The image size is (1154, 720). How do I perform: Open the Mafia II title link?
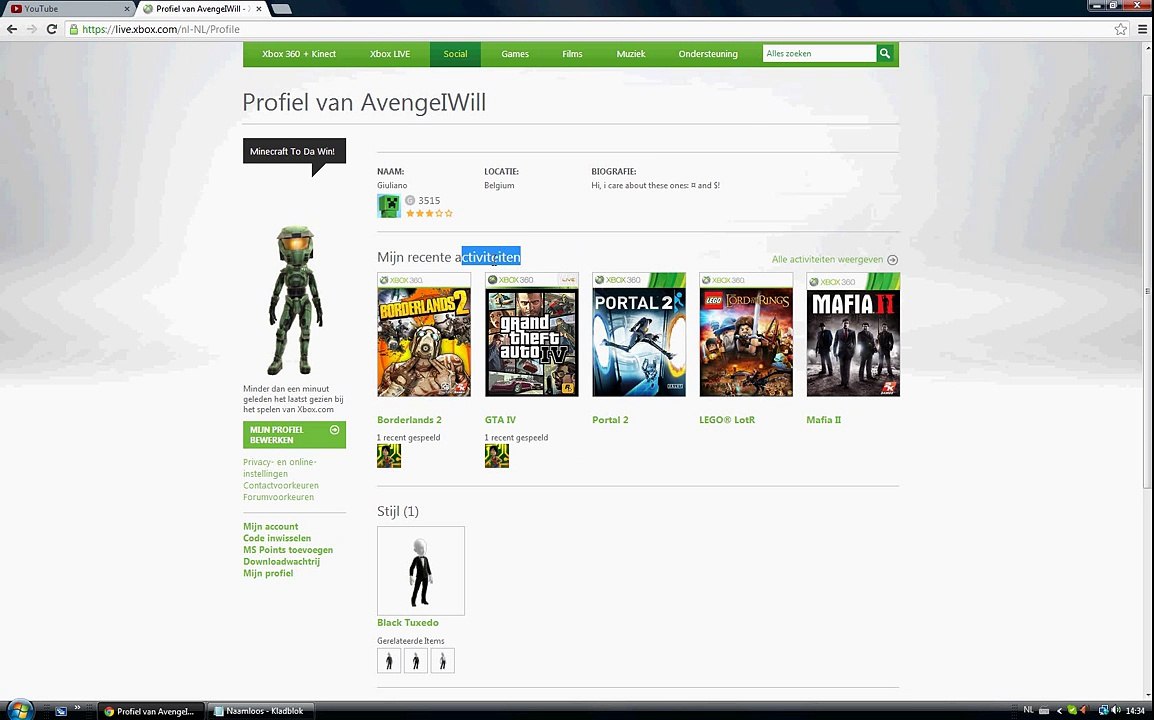(824, 420)
